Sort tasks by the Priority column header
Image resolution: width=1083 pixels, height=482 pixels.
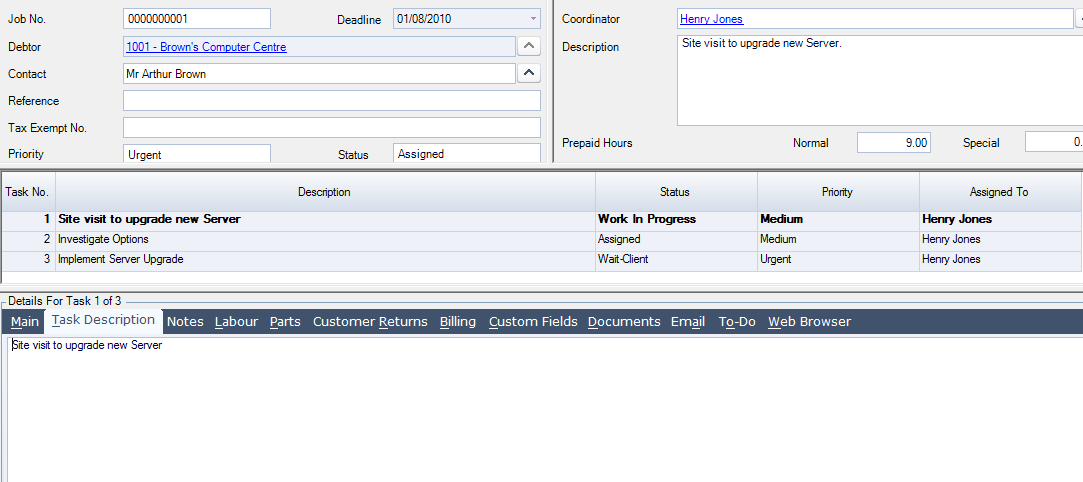[x=838, y=192]
